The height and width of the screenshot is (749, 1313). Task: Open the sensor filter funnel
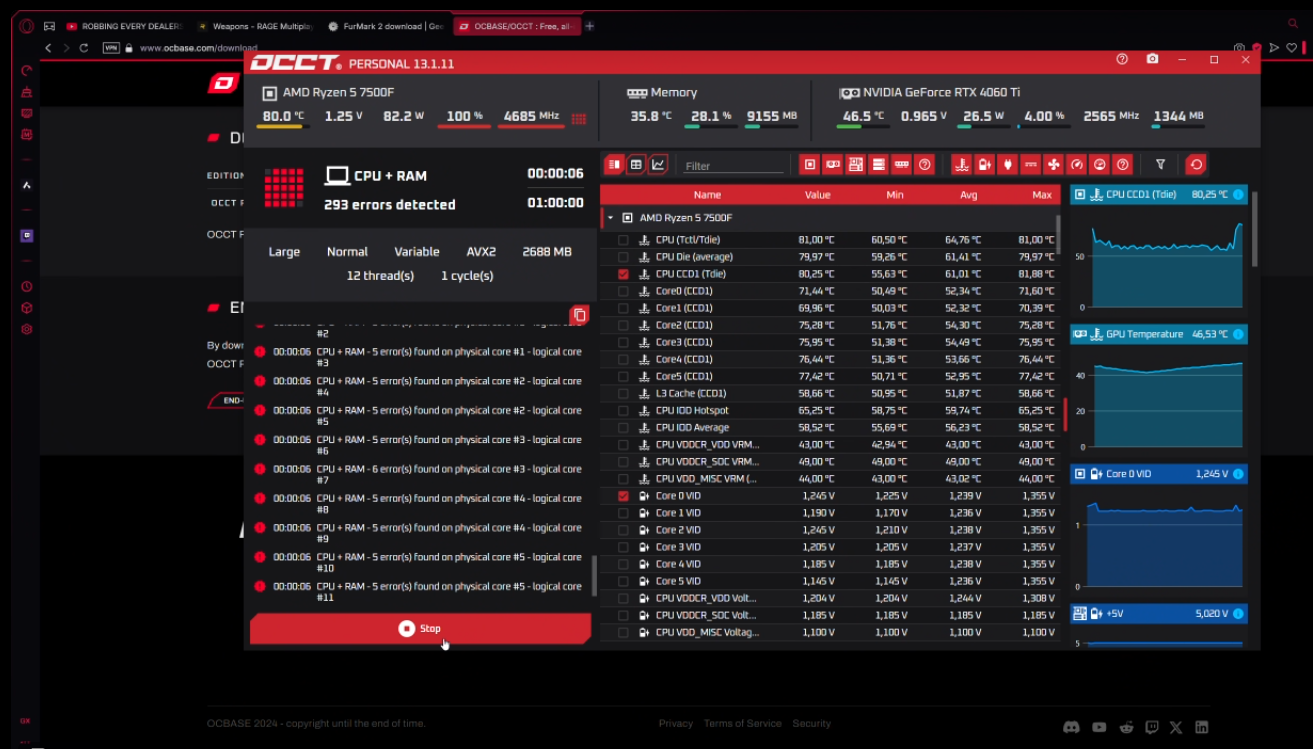(1160, 164)
